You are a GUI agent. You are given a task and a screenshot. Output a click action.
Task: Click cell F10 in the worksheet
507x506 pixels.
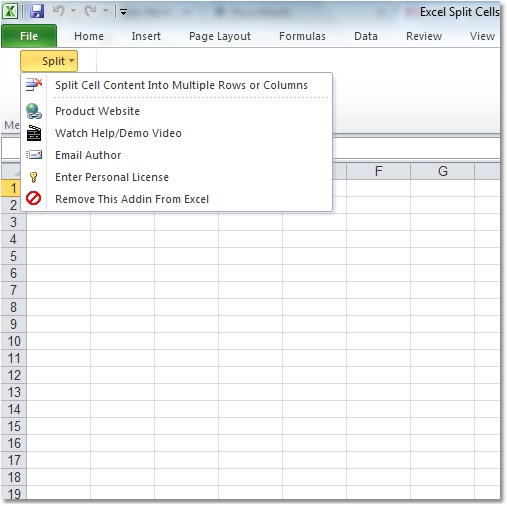378,341
